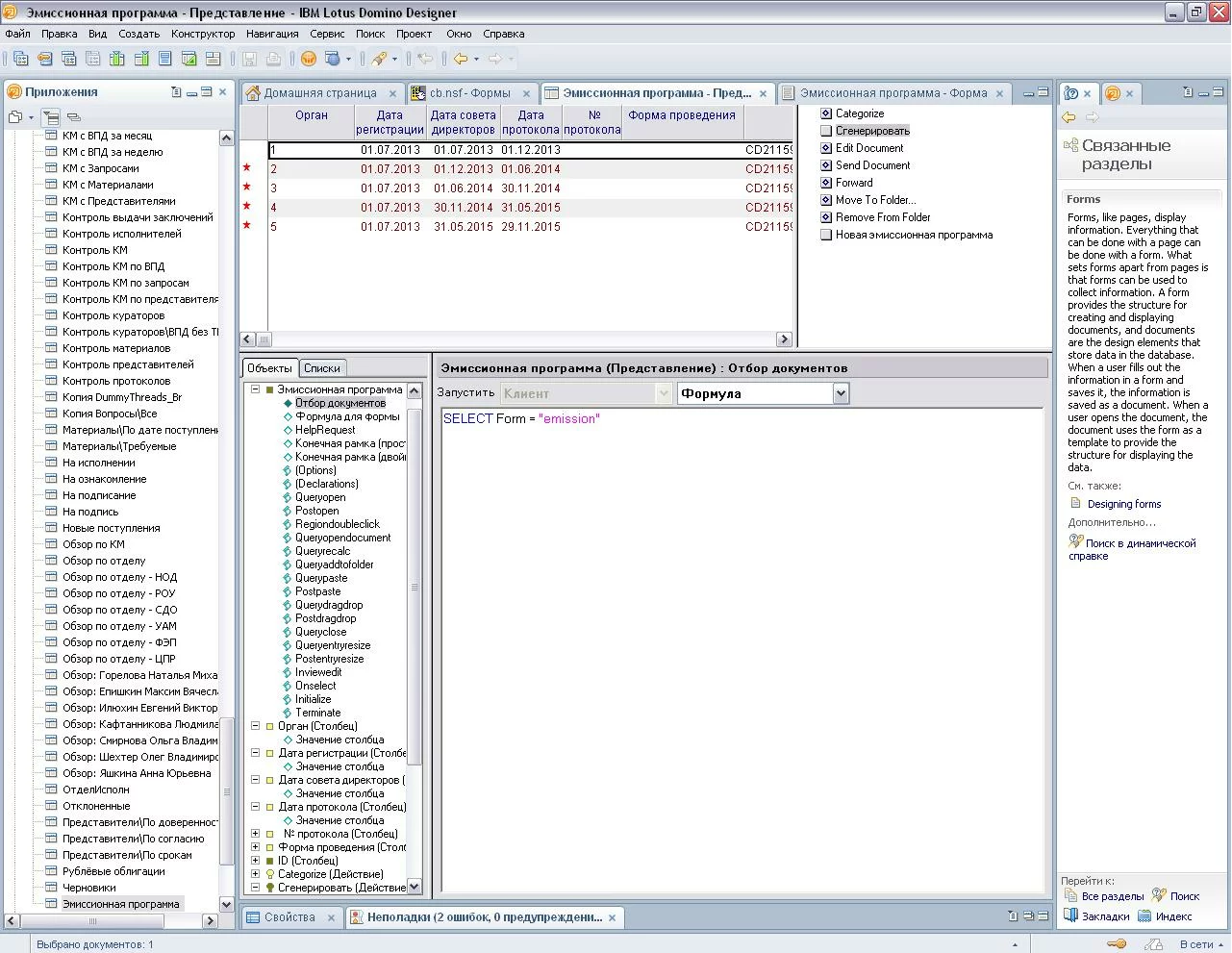This screenshot has height=953, width=1232.
Task: Click the orange Lotus Notes icon in toolbar
Action: (x=309, y=59)
